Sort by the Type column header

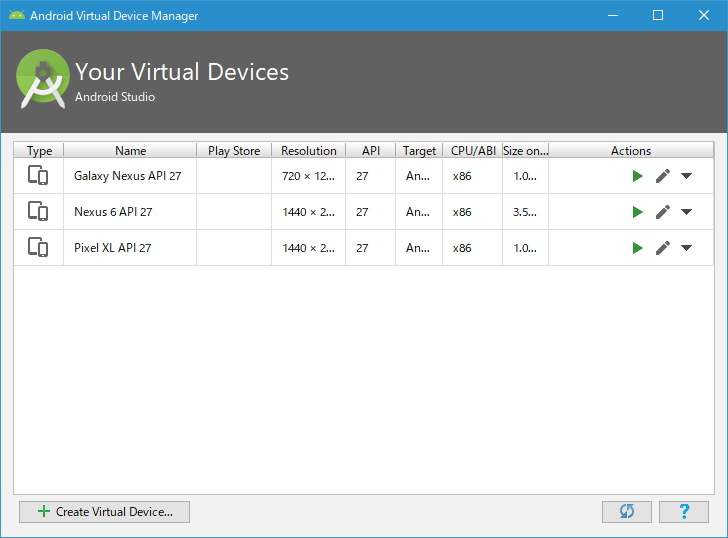pyautogui.click(x=39, y=150)
